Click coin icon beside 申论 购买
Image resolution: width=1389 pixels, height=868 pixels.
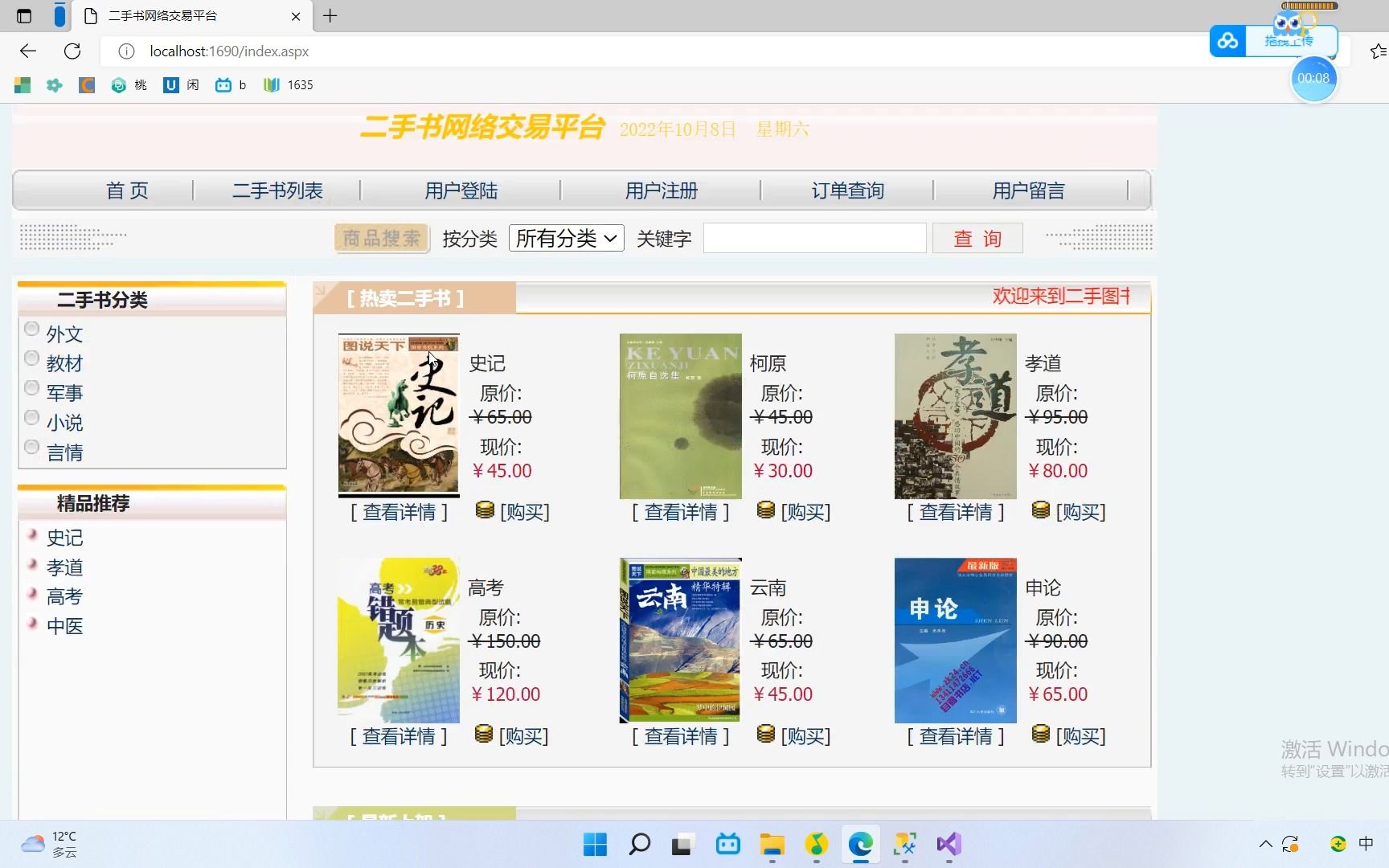1041,733
